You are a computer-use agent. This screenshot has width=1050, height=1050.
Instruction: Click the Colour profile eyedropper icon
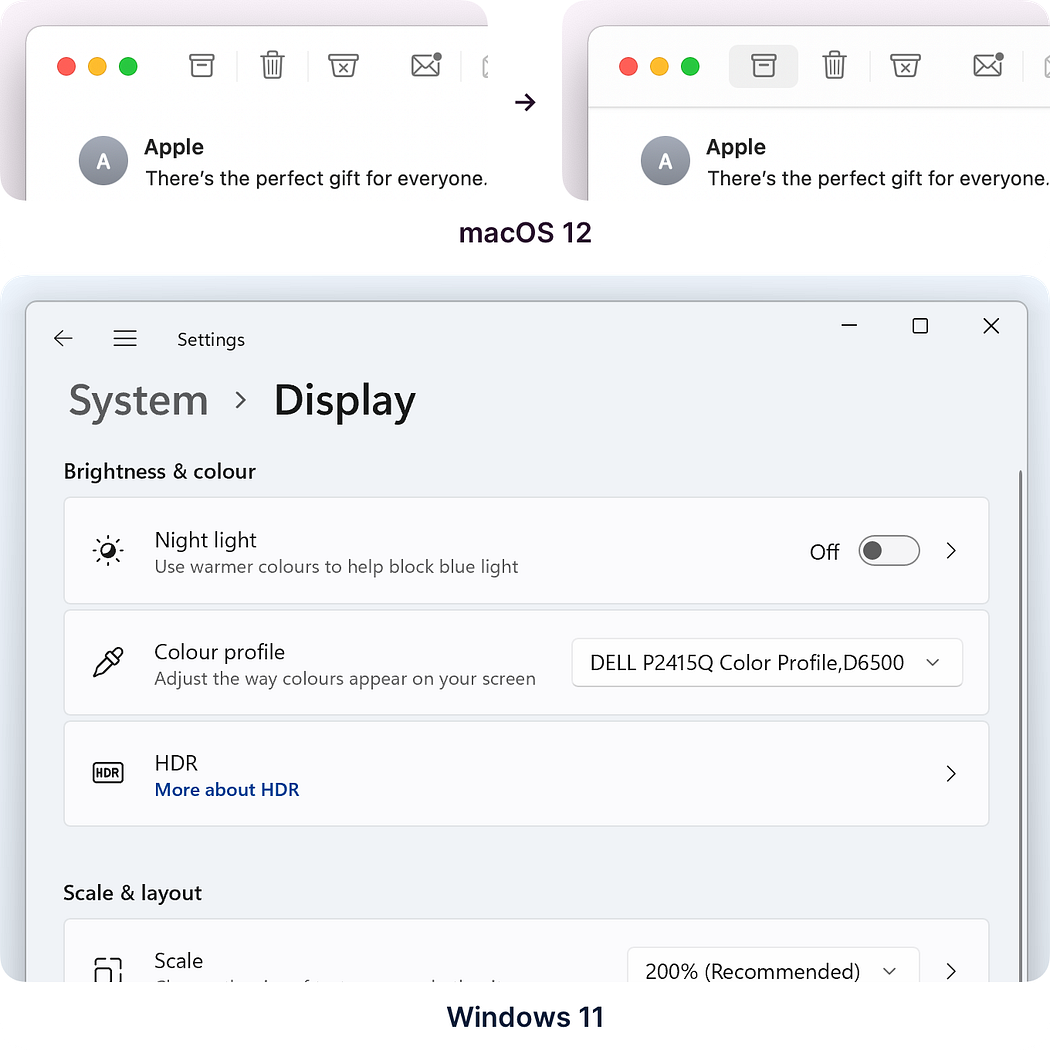coord(108,662)
